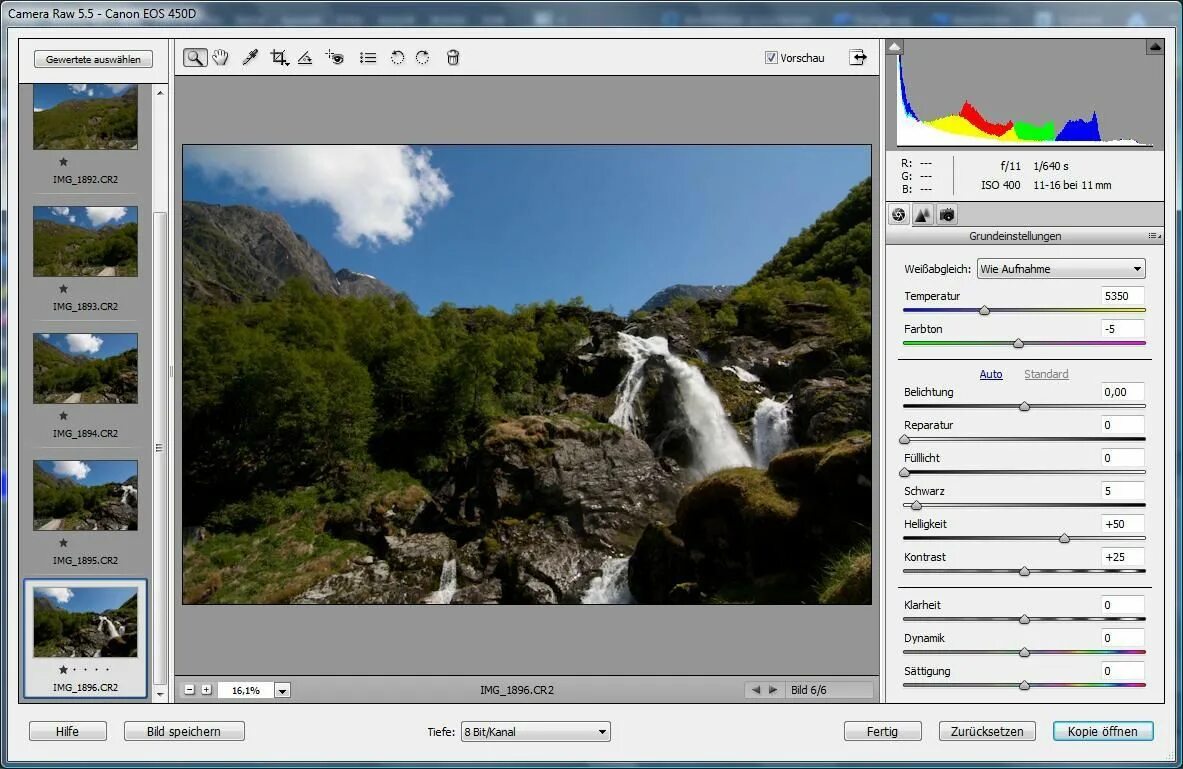Click Gewertete auswählen button
The width and height of the screenshot is (1183, 769).
click(x=93, y=60)
